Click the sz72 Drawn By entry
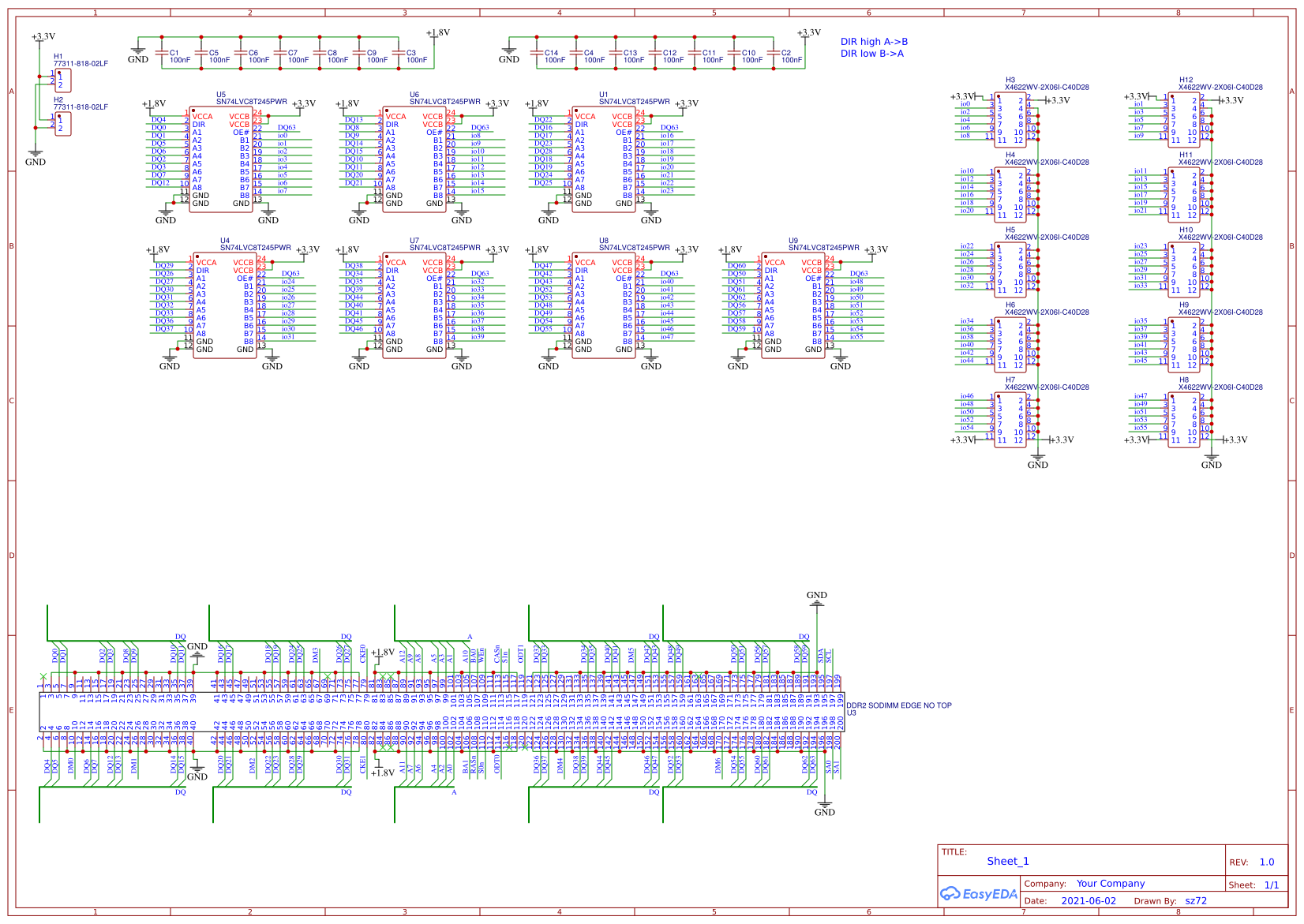 pyautogui.click(x=1197, y=900)
